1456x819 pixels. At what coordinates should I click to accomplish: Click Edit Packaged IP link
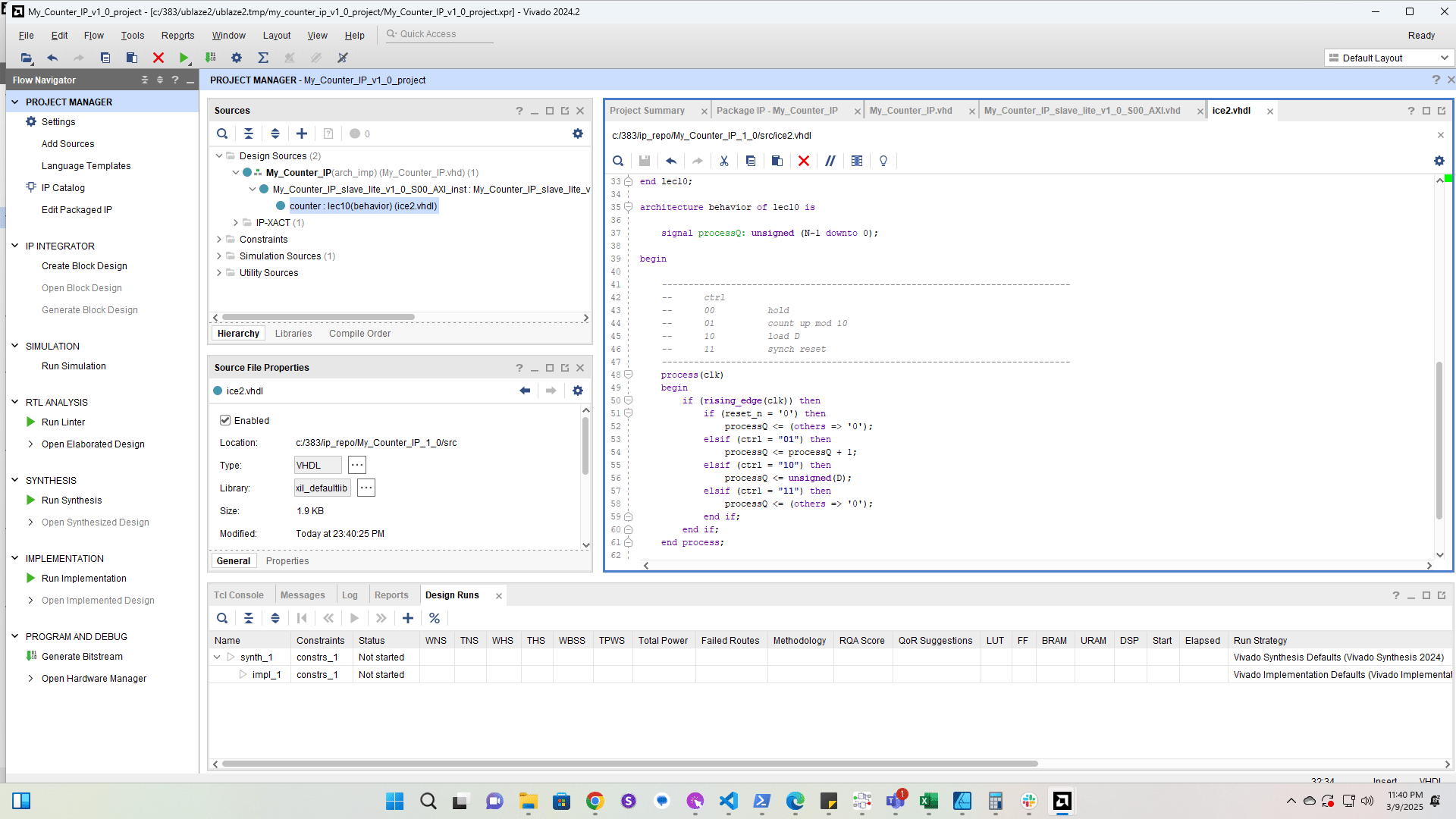click(77, 210)
